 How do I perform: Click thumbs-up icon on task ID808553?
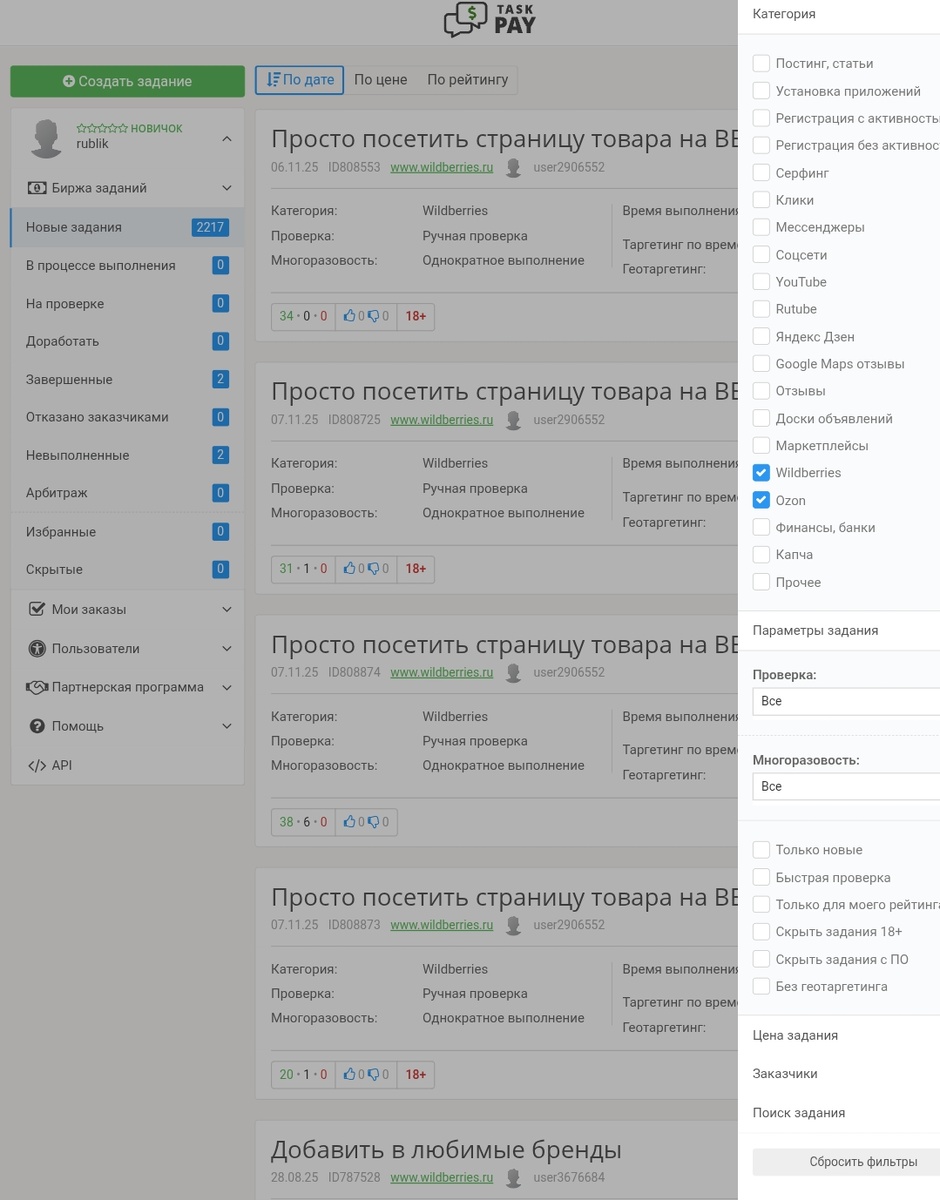point(349,316)
